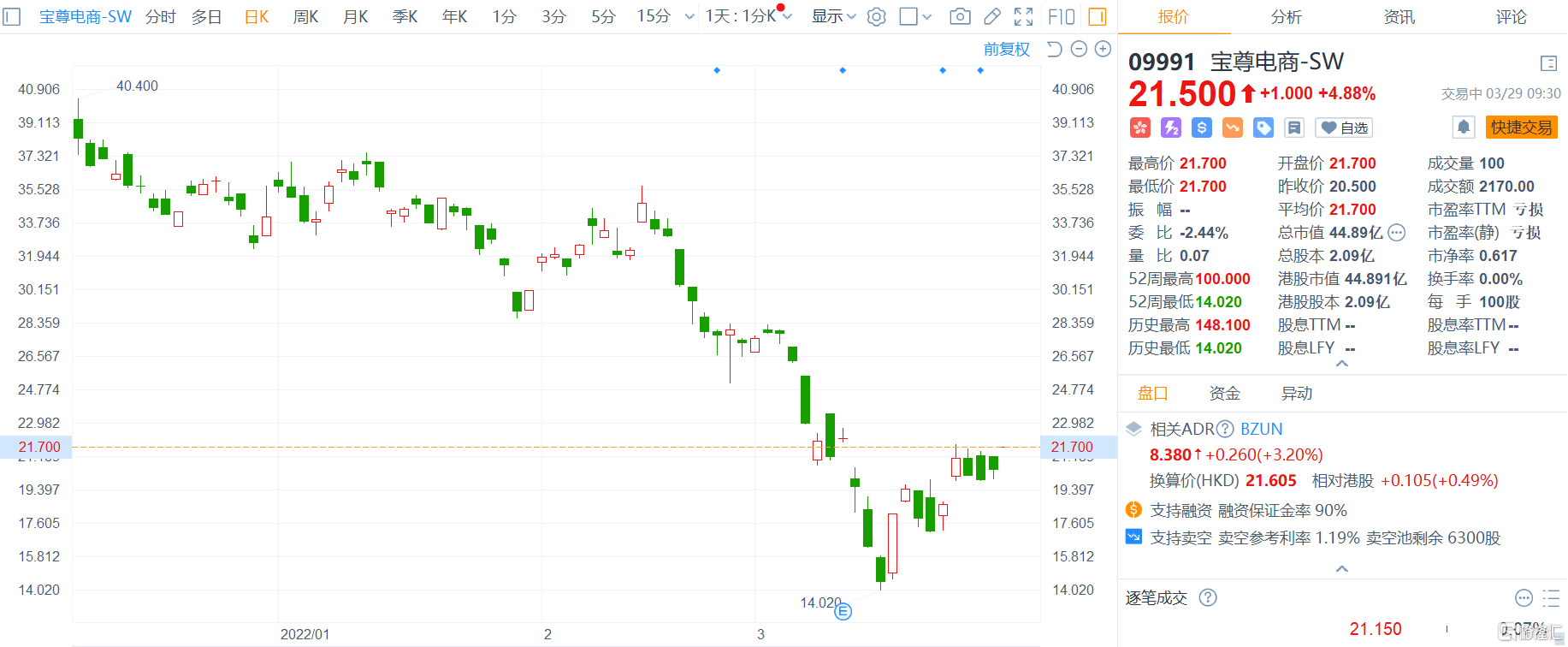Viewport: 1568px width, 647px height.
Task: Open ADR help question mark icon
Action: click(1225, 429)
